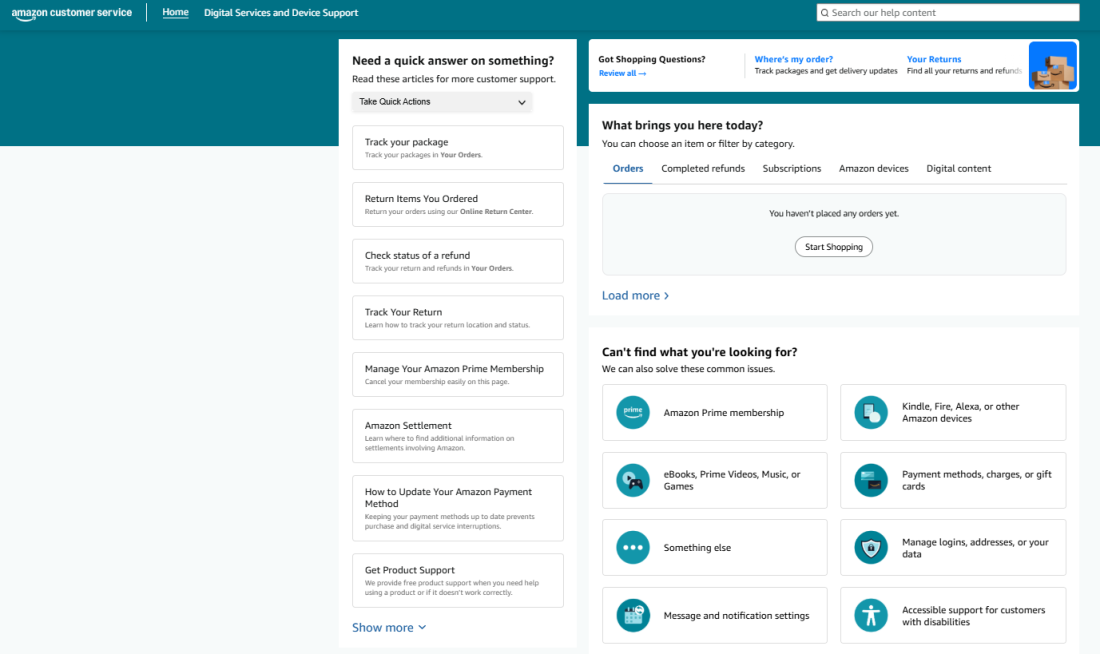Switch to the Completed refunds tab
The height and width of the screenshot is (654, 1100).
(703, 168)
